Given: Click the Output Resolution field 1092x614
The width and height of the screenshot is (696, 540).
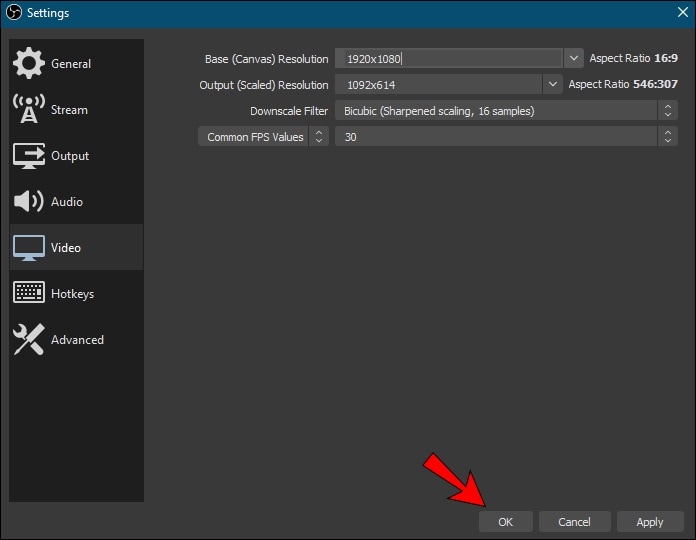Looking at the screenshot, I should tap(439, 84).
